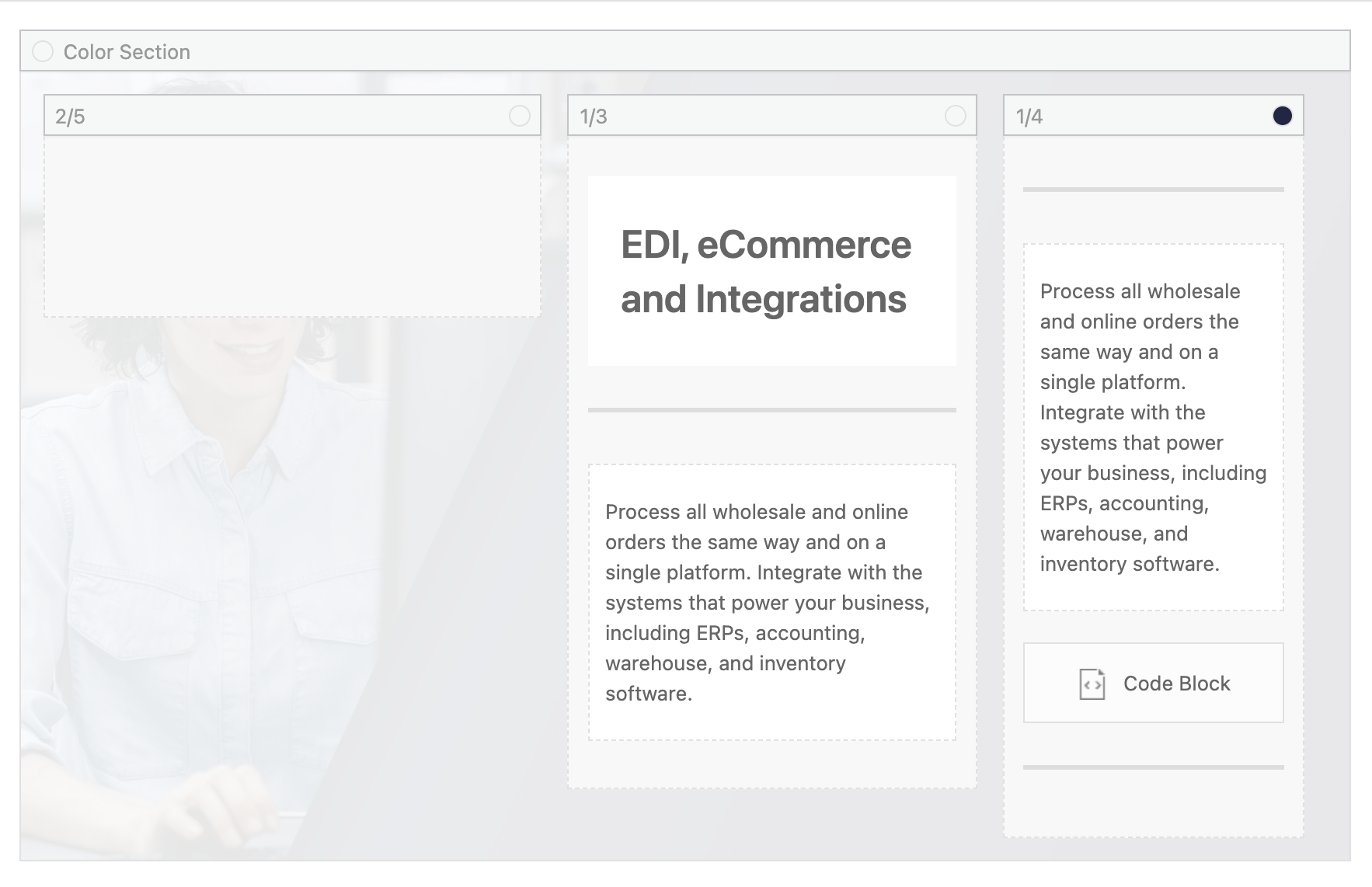Click the Color Section header label
1372x887 pixels.
127,52
